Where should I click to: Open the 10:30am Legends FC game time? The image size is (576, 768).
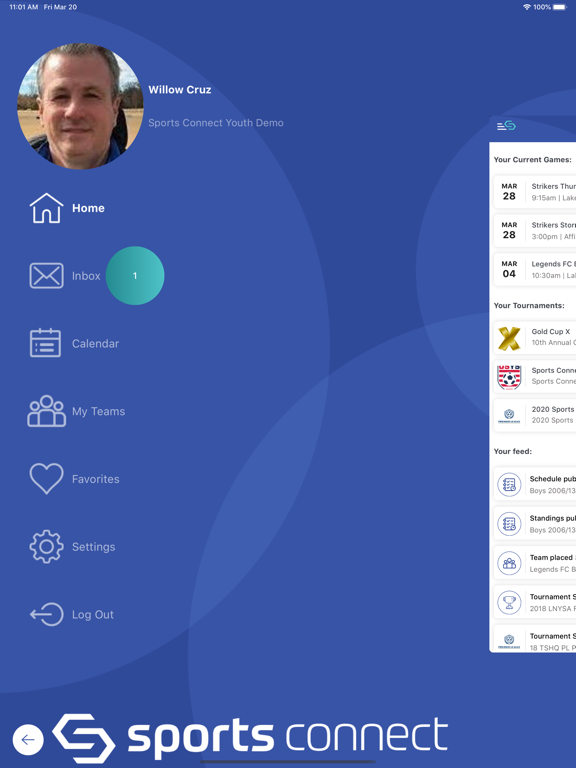(x=553, y=275)
